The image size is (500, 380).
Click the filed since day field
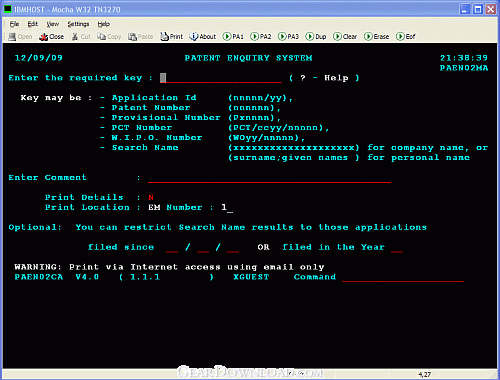tap(172, 247)
